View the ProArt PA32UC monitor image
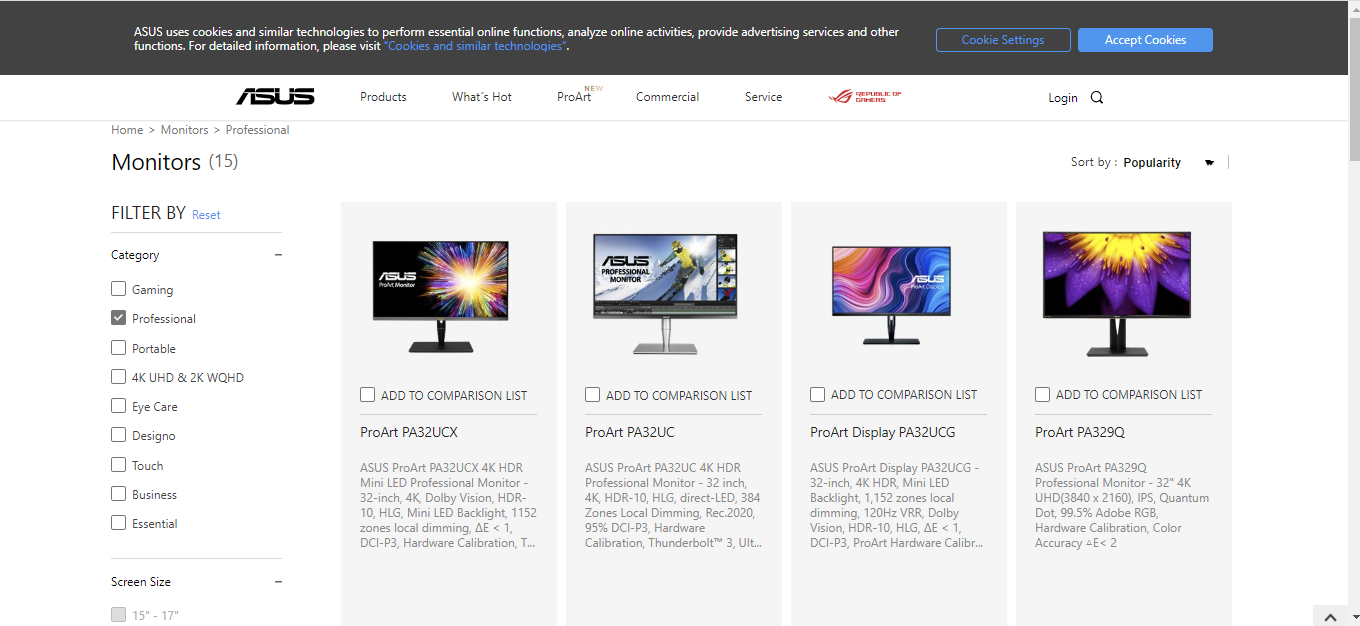The image size is (1360, 626). tap(665, 294)
